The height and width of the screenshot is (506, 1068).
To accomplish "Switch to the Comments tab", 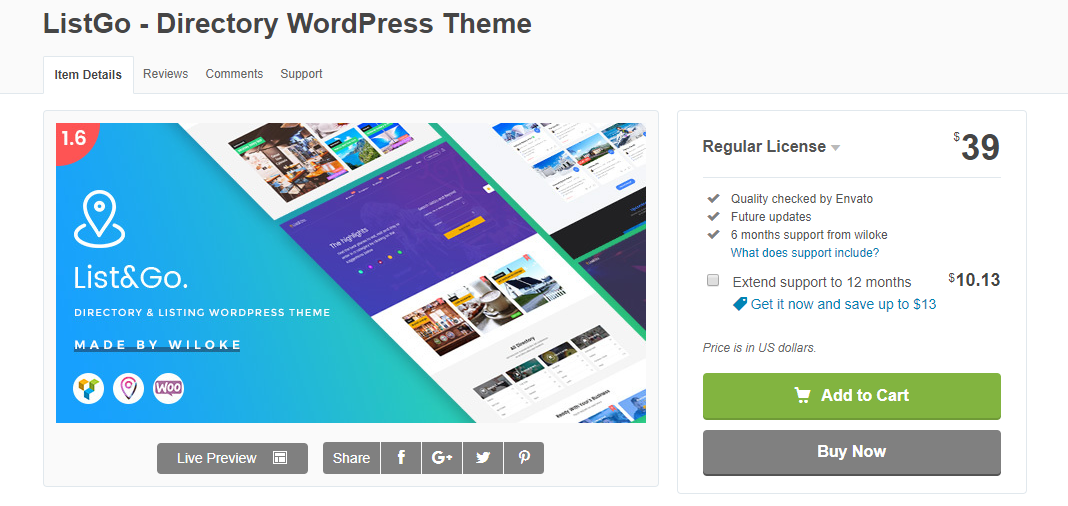I will coord(234,74).
